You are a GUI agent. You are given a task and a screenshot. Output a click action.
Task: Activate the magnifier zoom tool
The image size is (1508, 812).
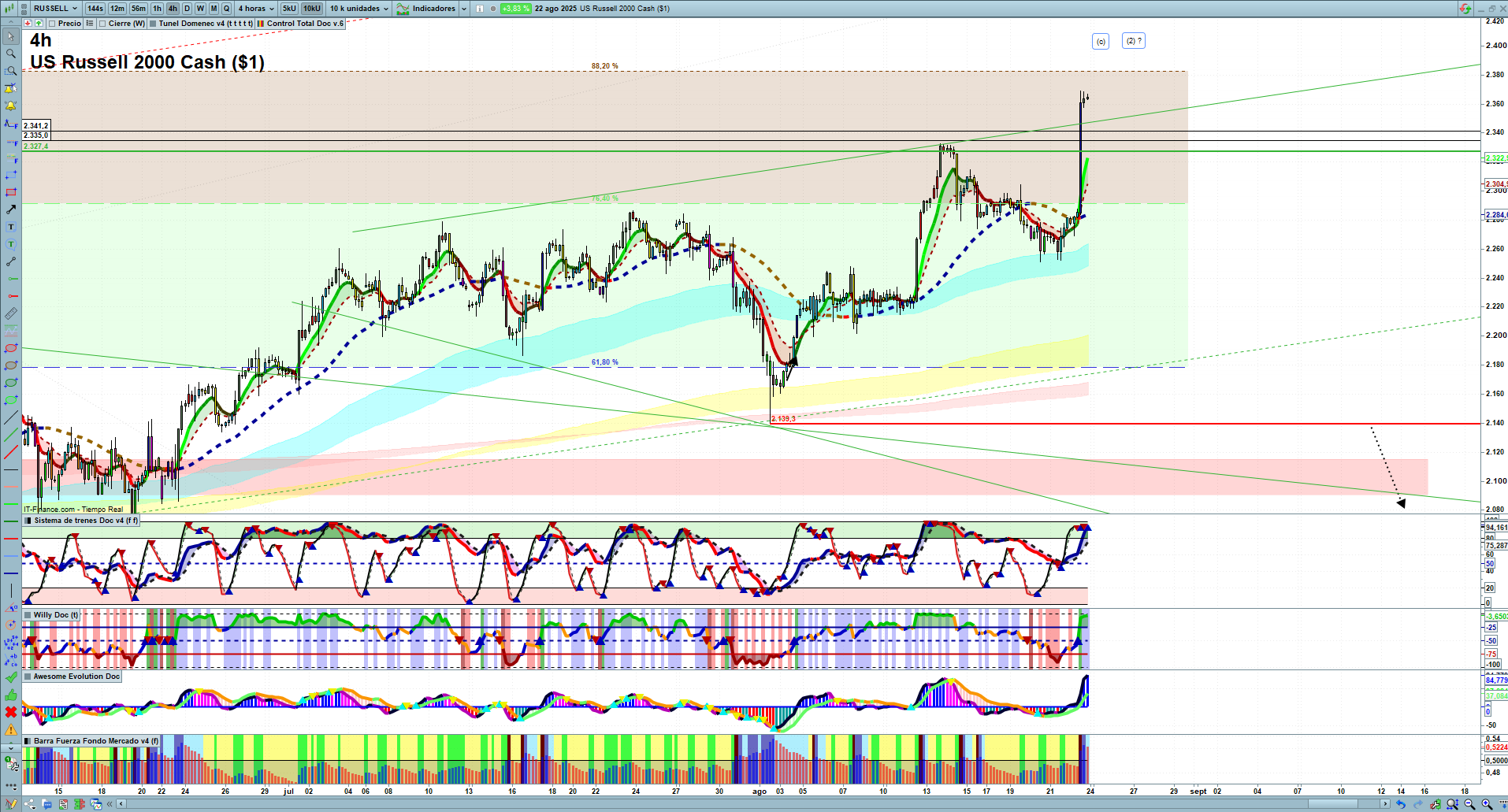[11, 54]
